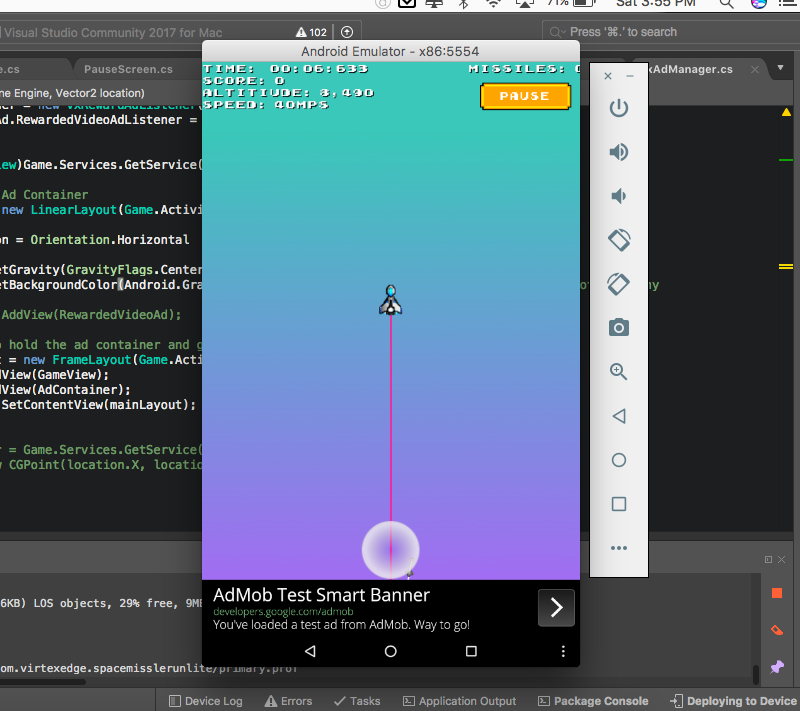Activate the emulator zoom magnifier tool

click(619, 371)
